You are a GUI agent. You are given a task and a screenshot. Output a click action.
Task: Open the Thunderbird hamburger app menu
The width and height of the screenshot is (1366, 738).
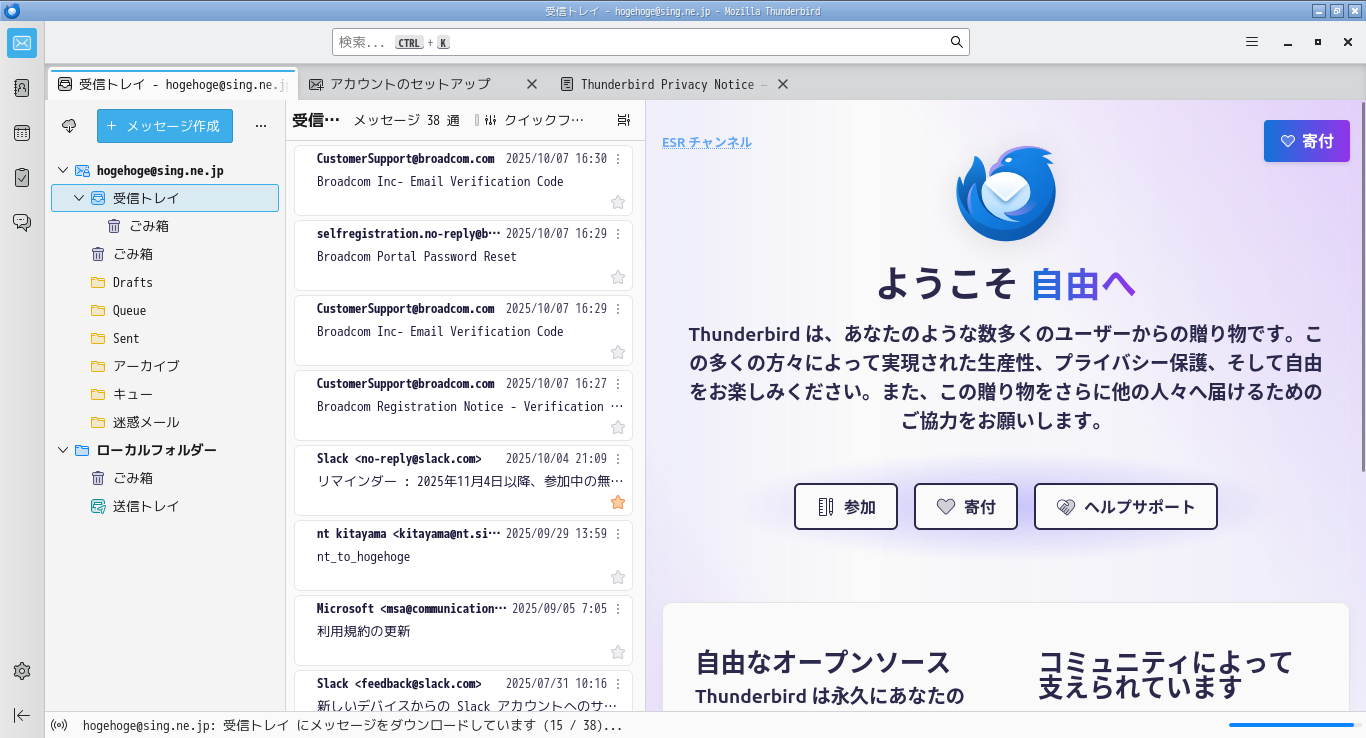[1252, 42]
